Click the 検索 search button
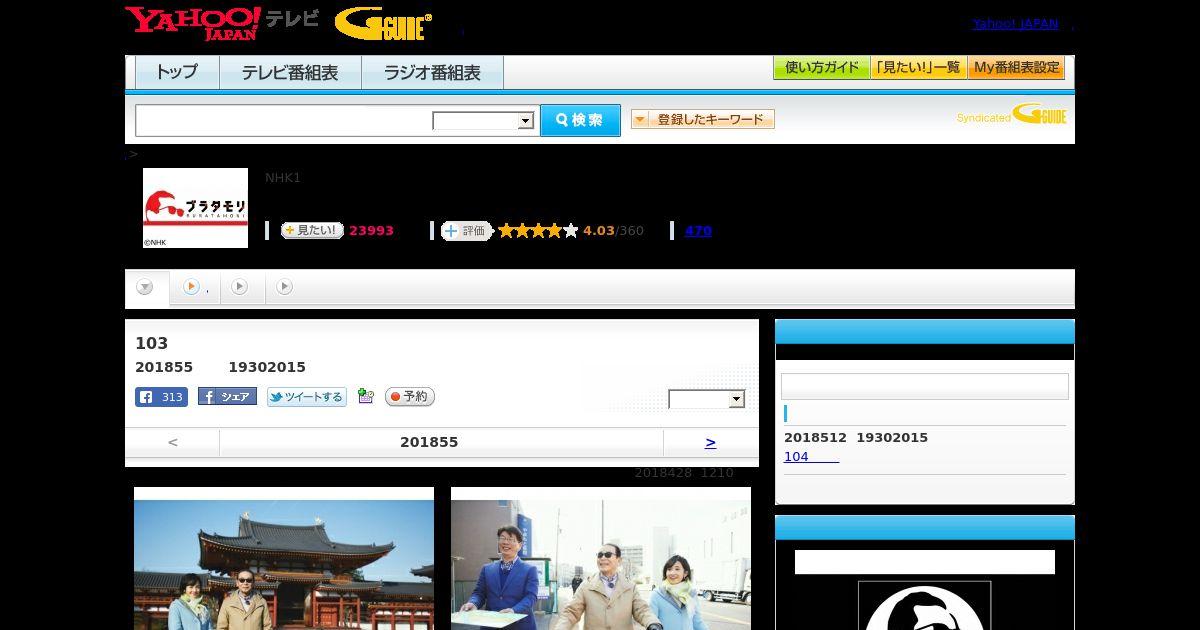 (x=580, y=120)
